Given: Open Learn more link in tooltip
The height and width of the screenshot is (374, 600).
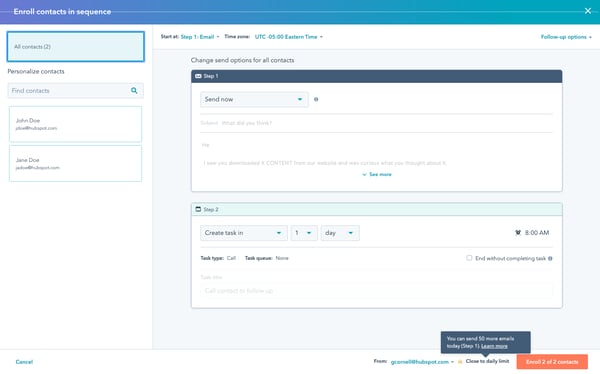Looking at the screenshot, I should [x=494, y=346].
